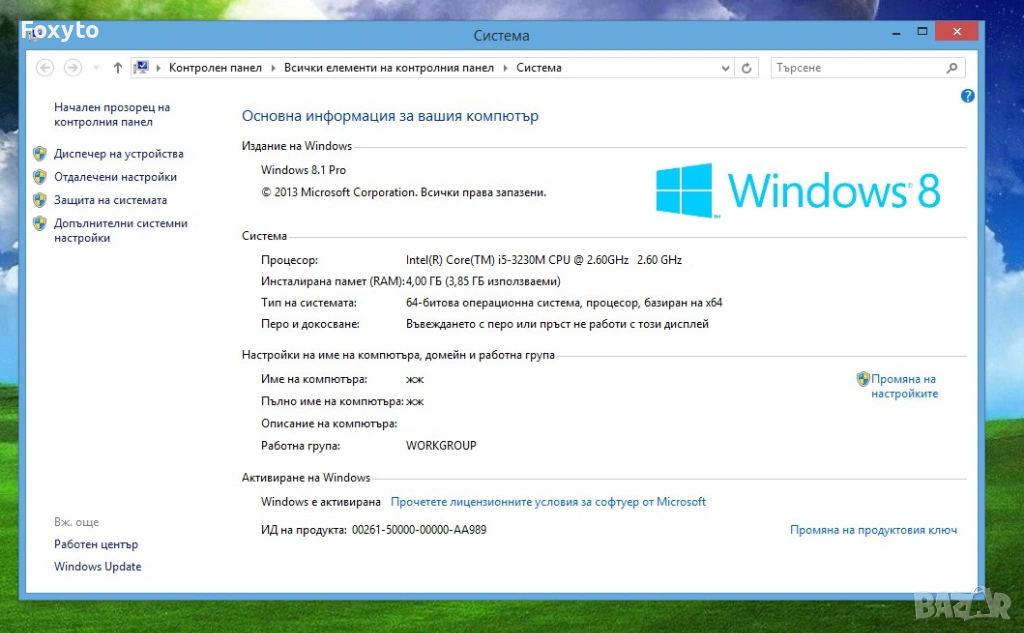1024x633 pixels.
Task: Minimize the Система window
Action: (897, 32)
